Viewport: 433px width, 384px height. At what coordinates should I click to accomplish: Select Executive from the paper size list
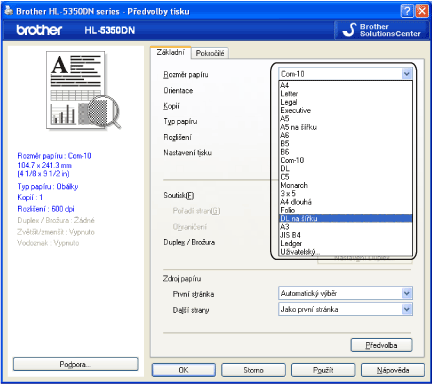[345, 110]
